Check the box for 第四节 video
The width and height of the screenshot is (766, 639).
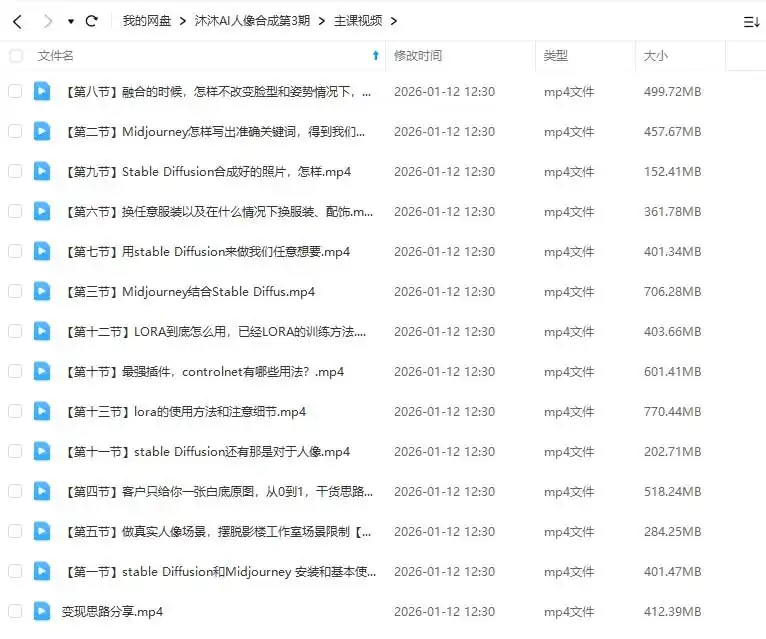pos(15,491)
